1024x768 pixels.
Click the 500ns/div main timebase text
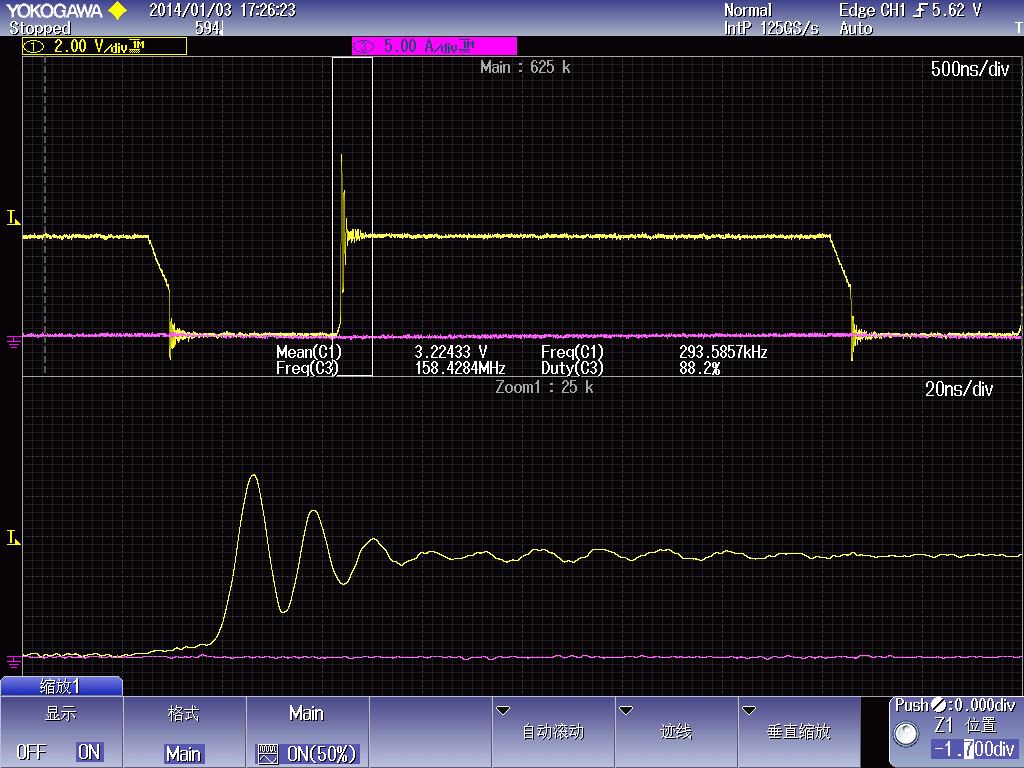click(x=970, y=69)
